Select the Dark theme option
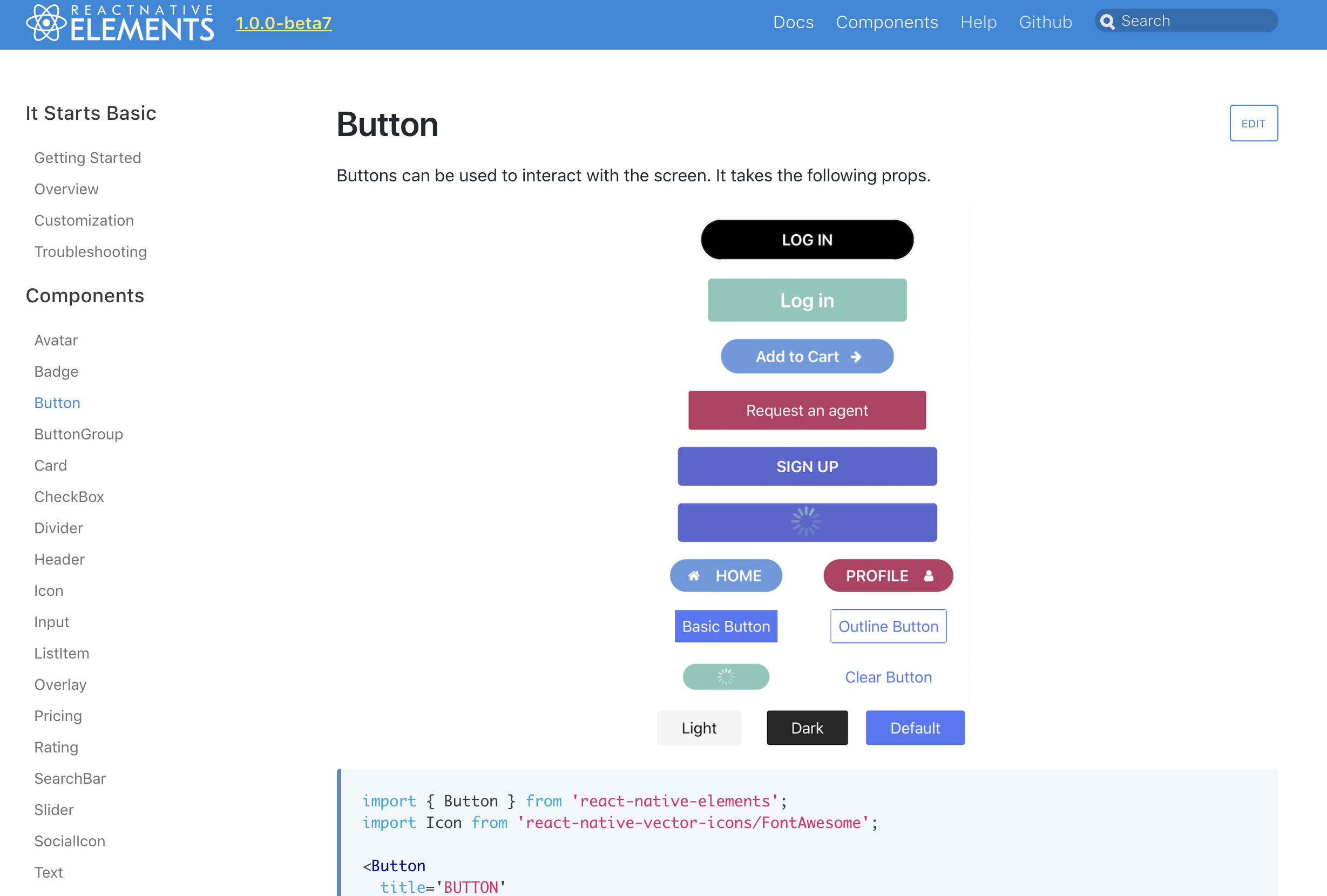Screen dimensions: 1327x896 click(x=807, y=728)
